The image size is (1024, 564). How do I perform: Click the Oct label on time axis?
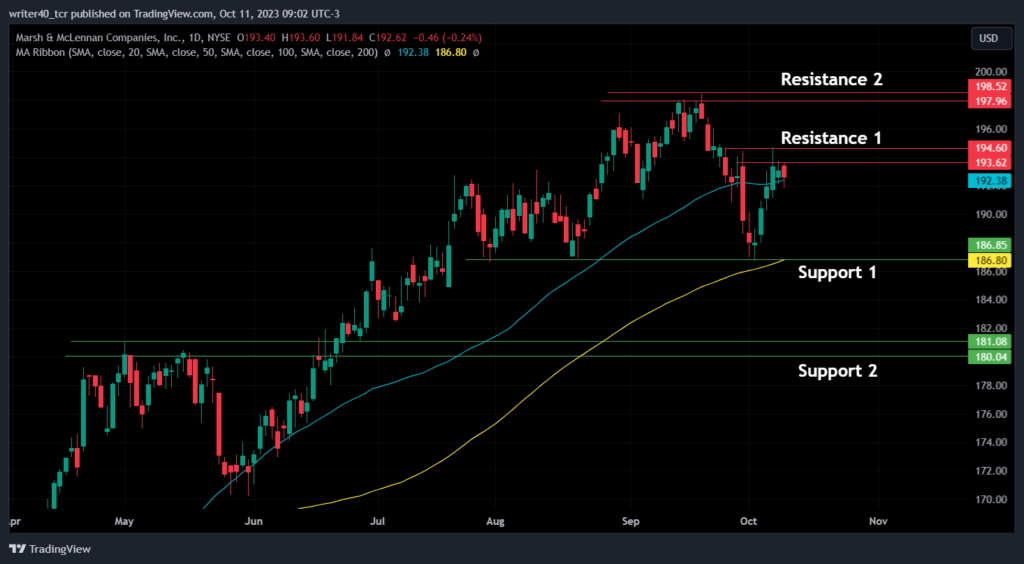749,522
